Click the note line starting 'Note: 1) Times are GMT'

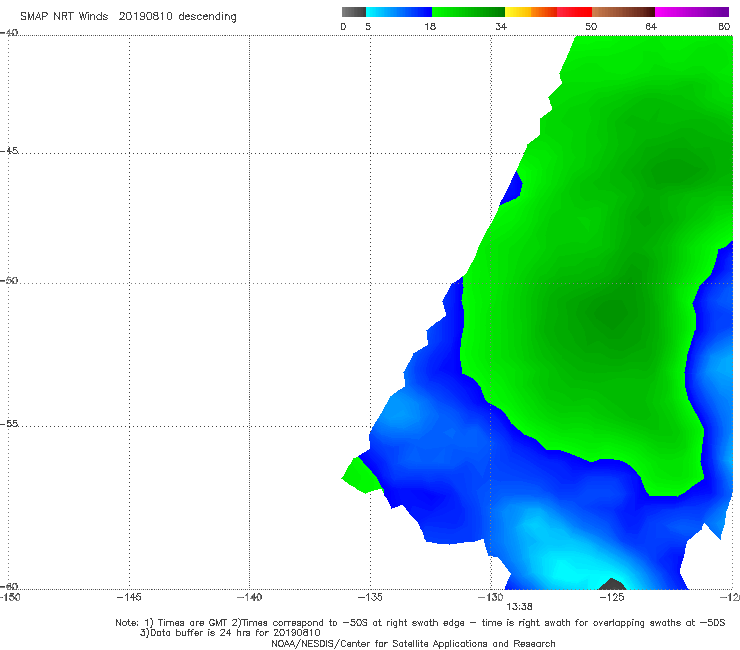pyautogui.click(x=420, y=623)
